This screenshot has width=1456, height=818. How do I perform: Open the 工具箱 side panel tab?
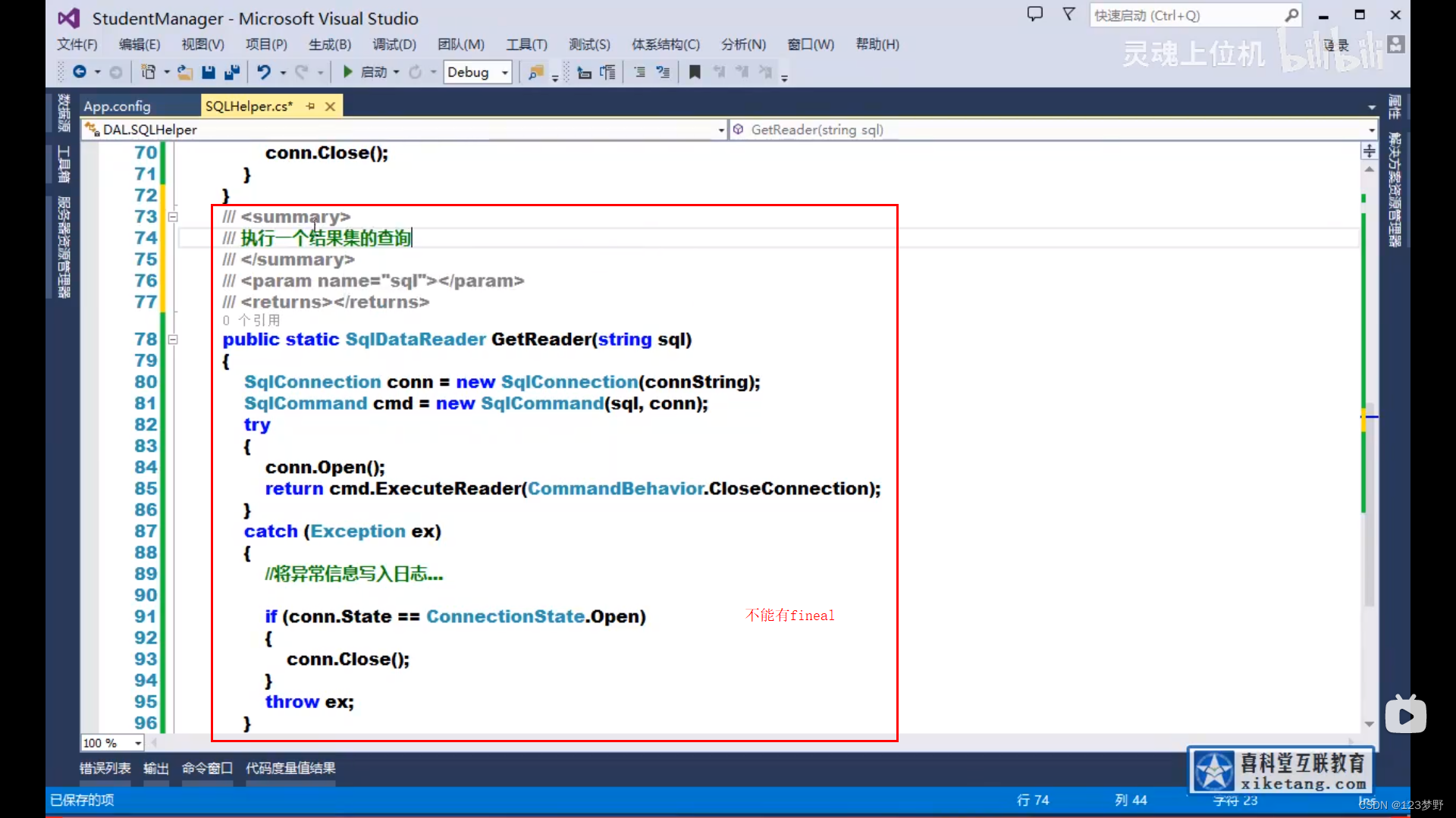coord(64,164)
